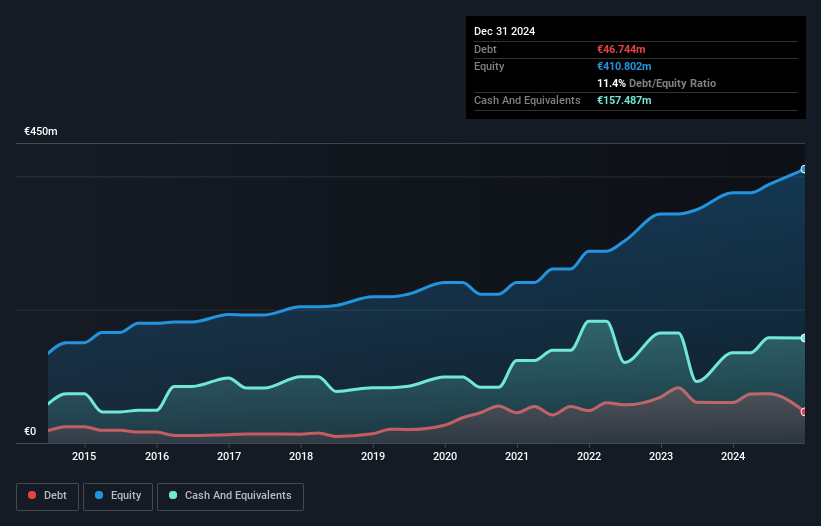Click the Dec 31 2024 tooltip date header
The height and width of the screenshot is (526, 821).
click(x=504, y=31)
